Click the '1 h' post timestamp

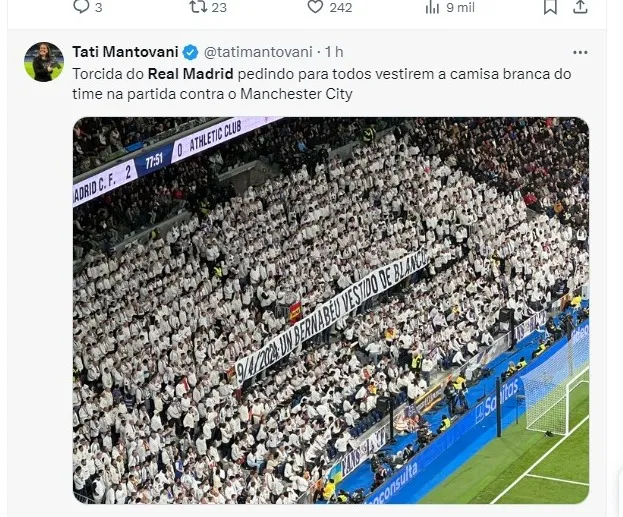(332, 52)
